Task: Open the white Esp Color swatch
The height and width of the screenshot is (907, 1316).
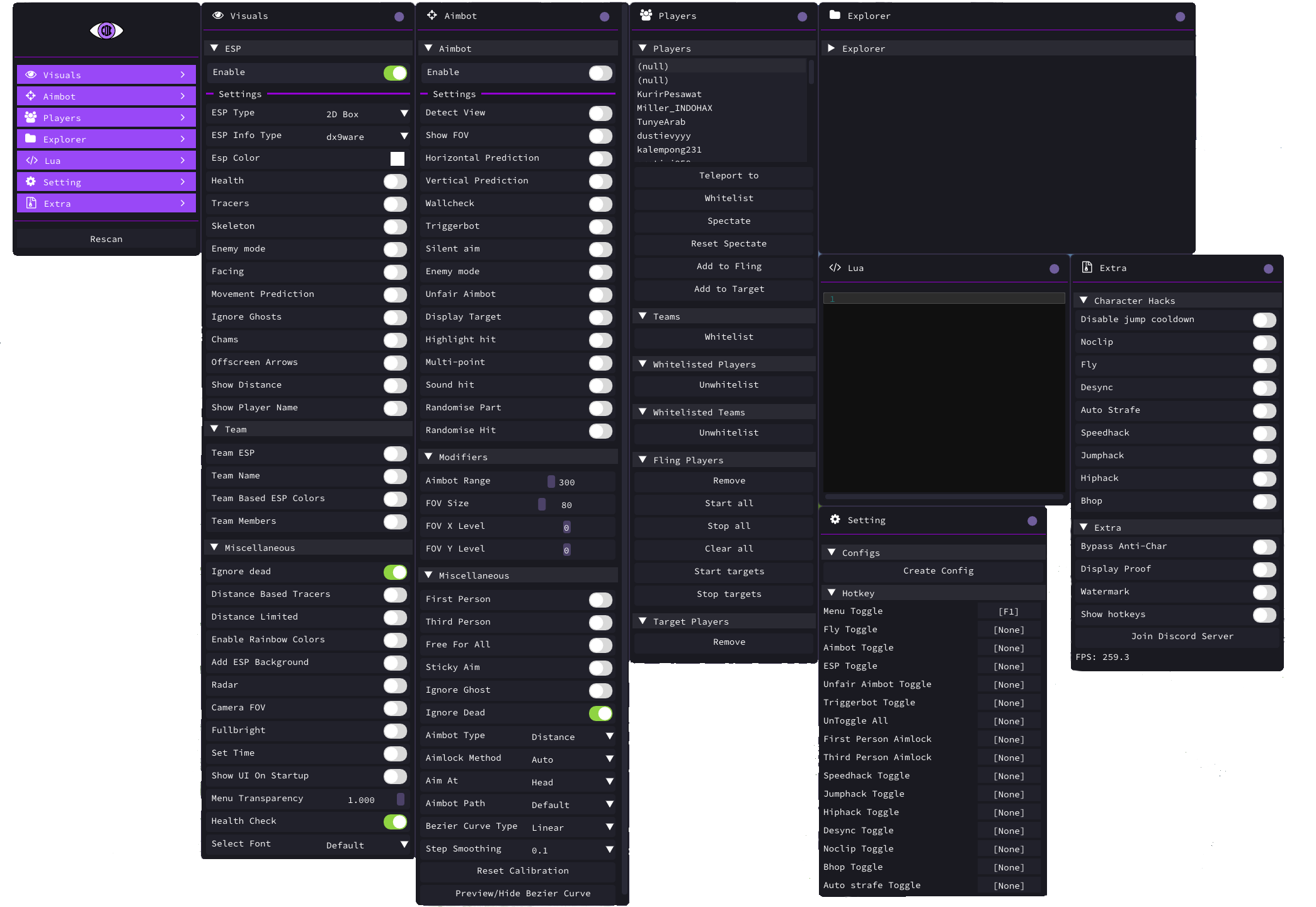Action: pyautogui.click(x=397, y=159)
